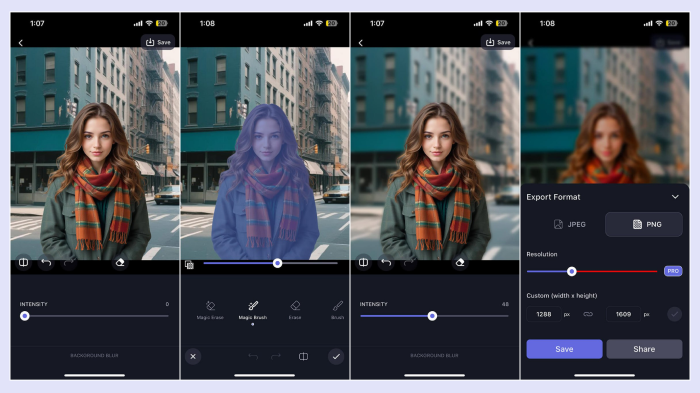The width and height of the screenshot is (700, 393).
Task: Tap the PRO badge next to Resolution
Action: pos(673,271)
